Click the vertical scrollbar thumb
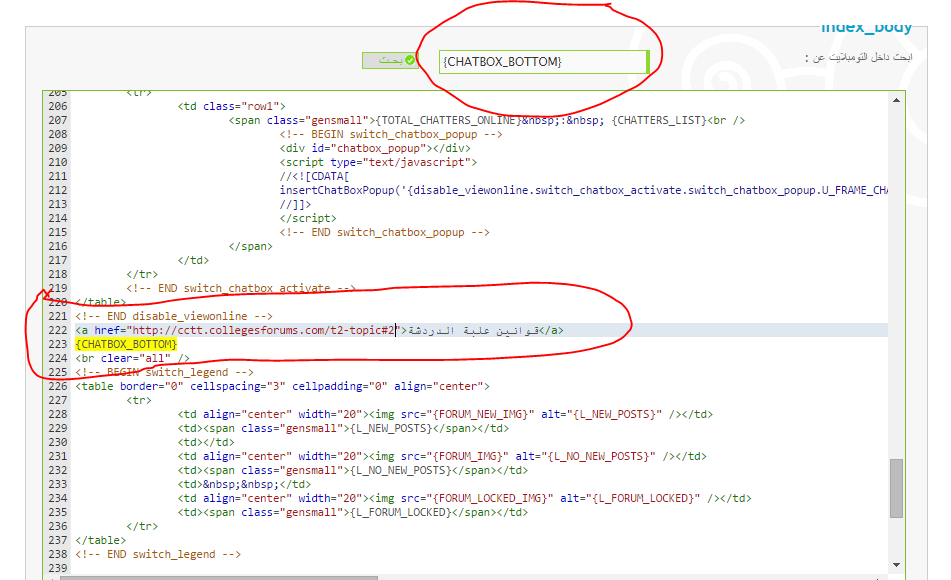Screen dimensions: 951x580 896,488
